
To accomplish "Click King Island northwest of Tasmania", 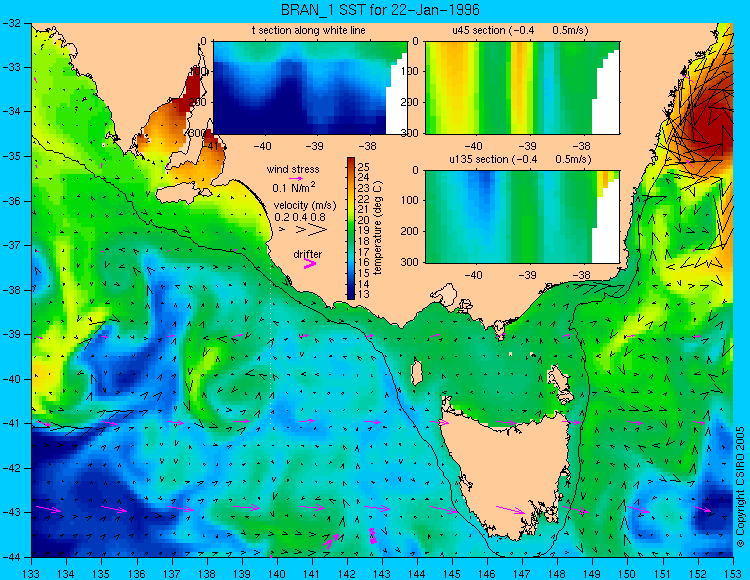I will (417, 373).
